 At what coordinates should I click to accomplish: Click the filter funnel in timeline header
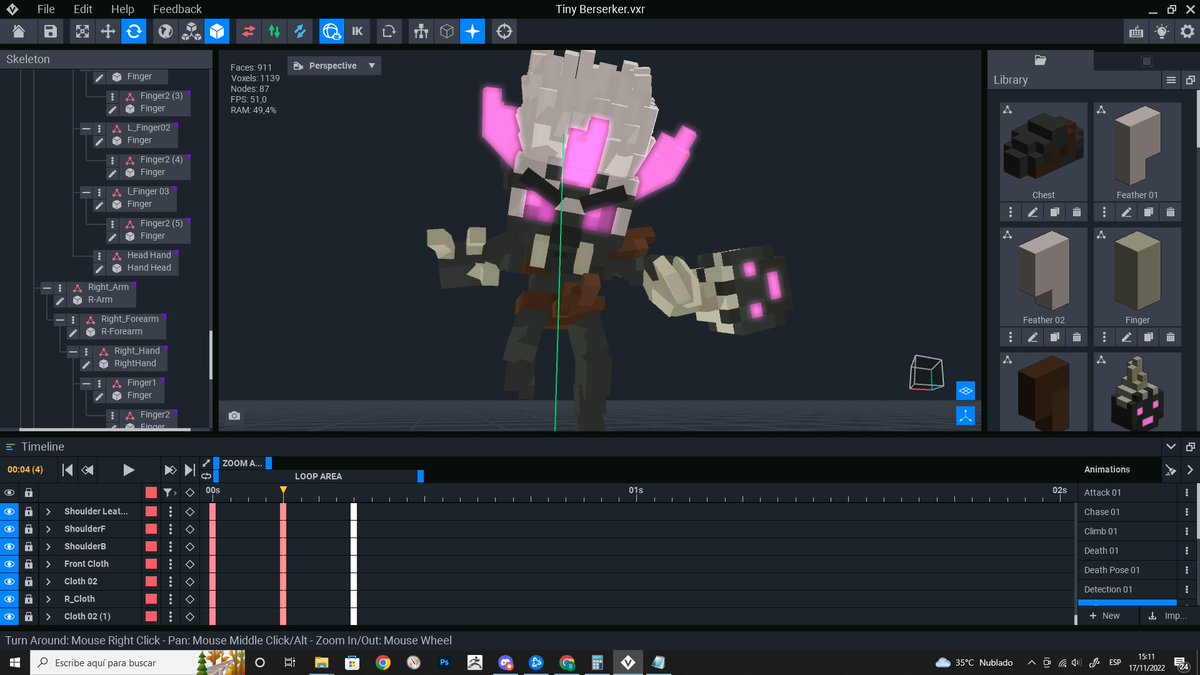point(168,492)
